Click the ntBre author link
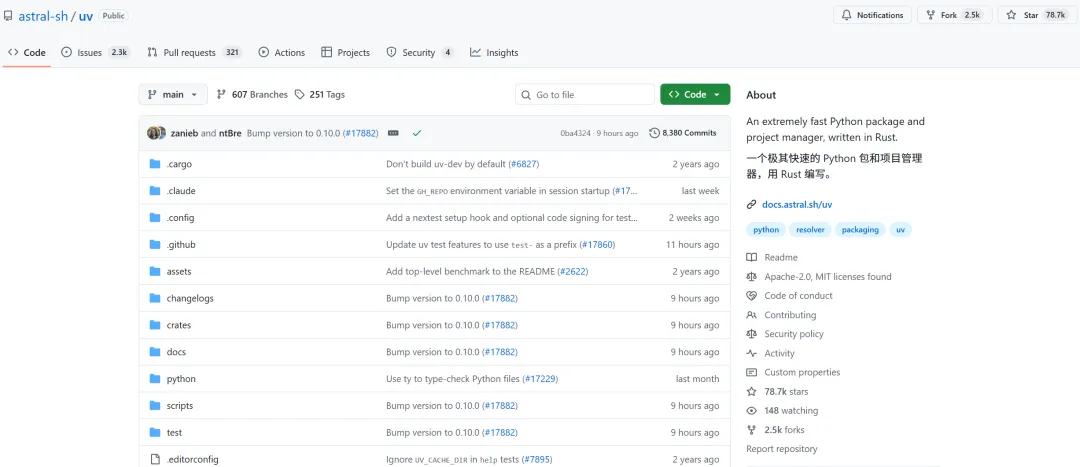 [230, 133]
